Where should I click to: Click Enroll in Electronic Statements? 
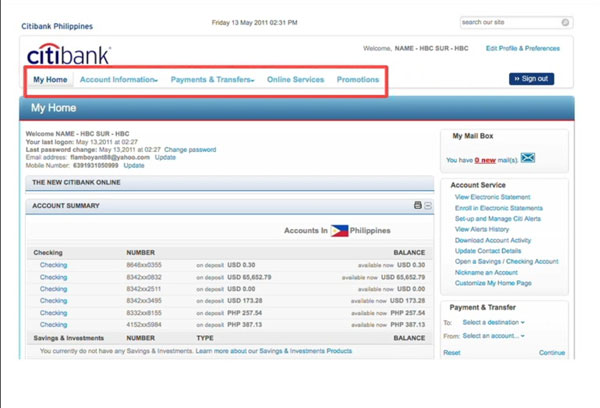click(499, 208)
